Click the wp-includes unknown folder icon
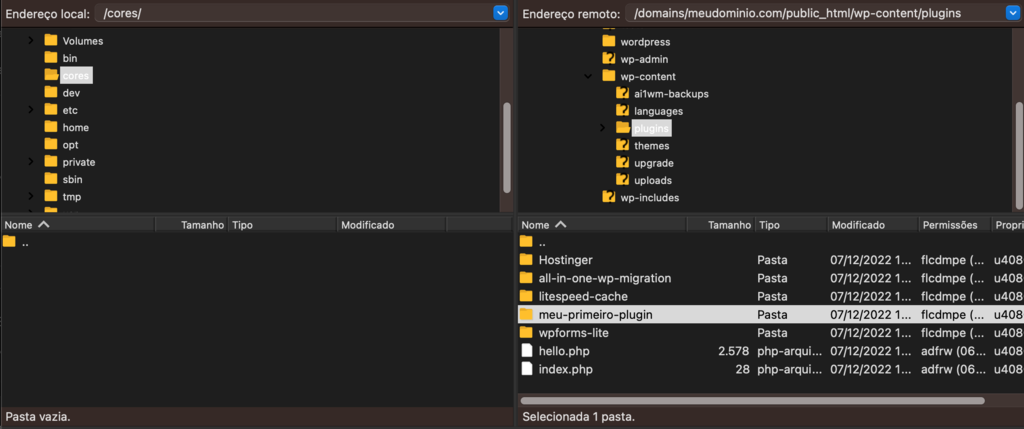Screen dimensions: 1024x429 click(609, 197)
